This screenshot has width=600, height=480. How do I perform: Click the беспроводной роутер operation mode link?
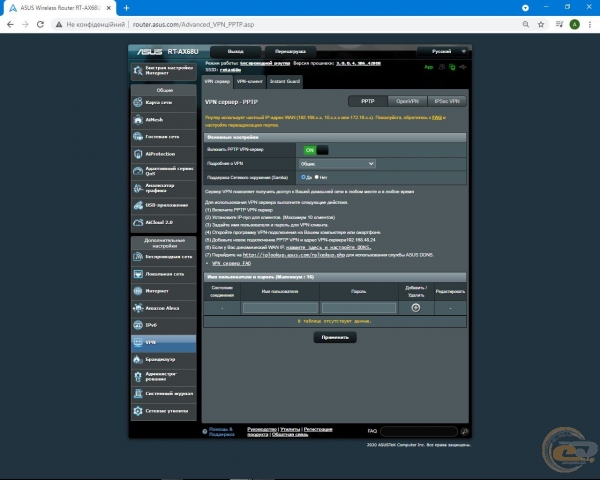click(x=265, y=63)
